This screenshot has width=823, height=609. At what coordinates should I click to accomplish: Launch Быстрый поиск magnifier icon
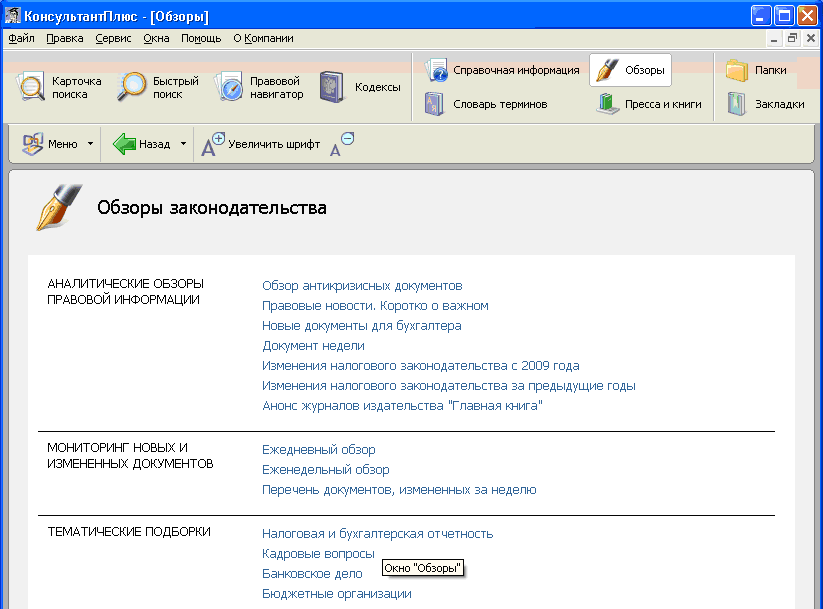click(131, 87)
